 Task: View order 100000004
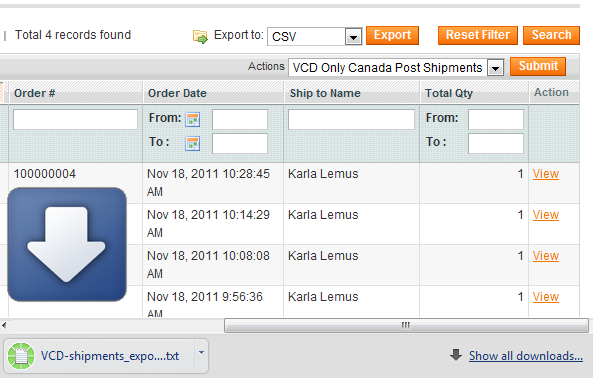[x=546, y=174]
